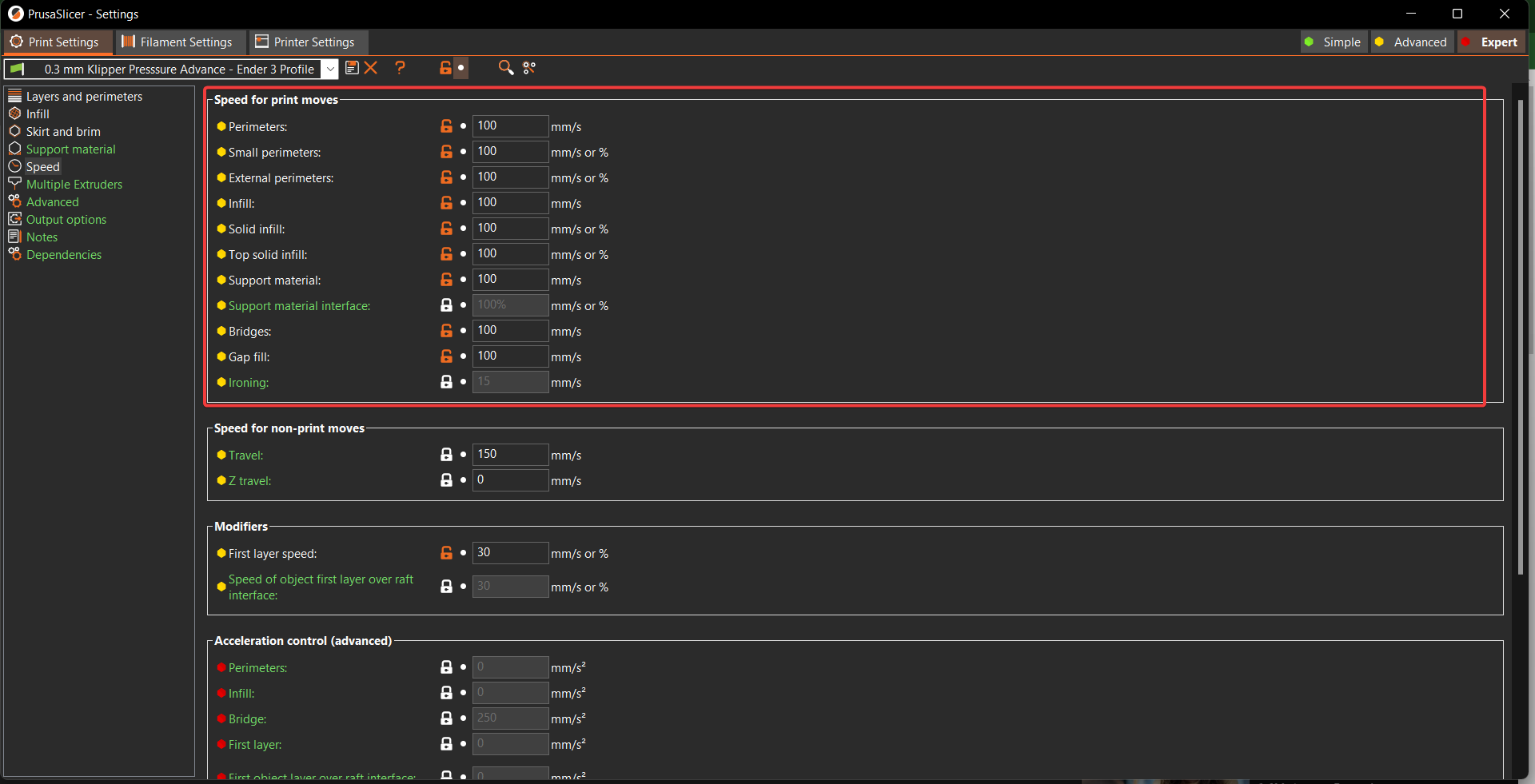Click the toolbar orange unlocked lock icon
Image resolution: width=1535 pixels, height=784 pixels.
445,68
